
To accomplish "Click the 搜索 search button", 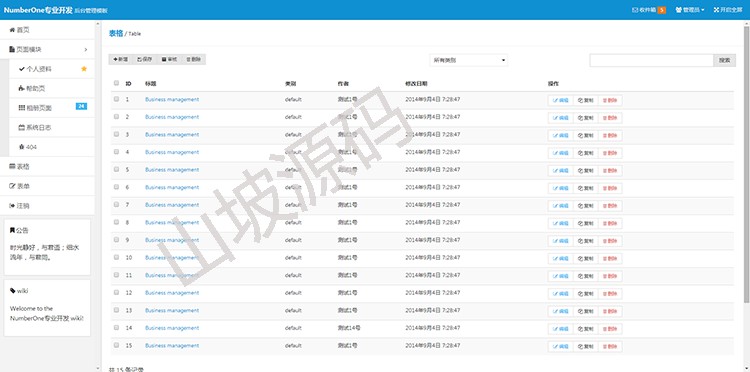I will pyautogui.click(x=725, y=60).
